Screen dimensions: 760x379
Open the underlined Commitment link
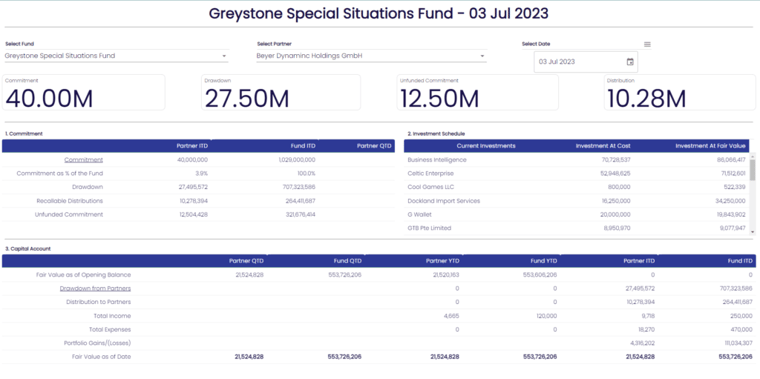pyautogui.click(x=83, y=160)
